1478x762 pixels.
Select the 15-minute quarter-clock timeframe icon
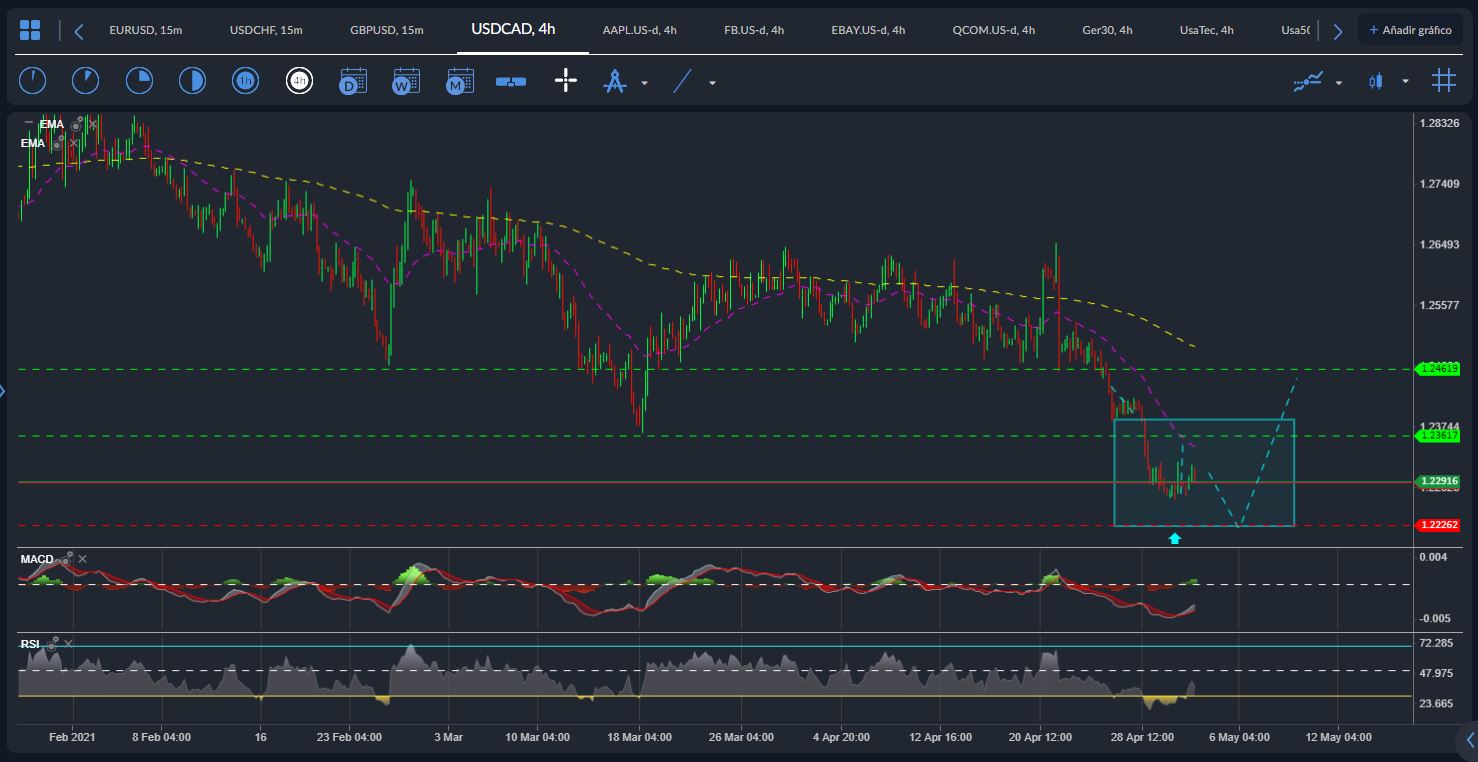139,81
